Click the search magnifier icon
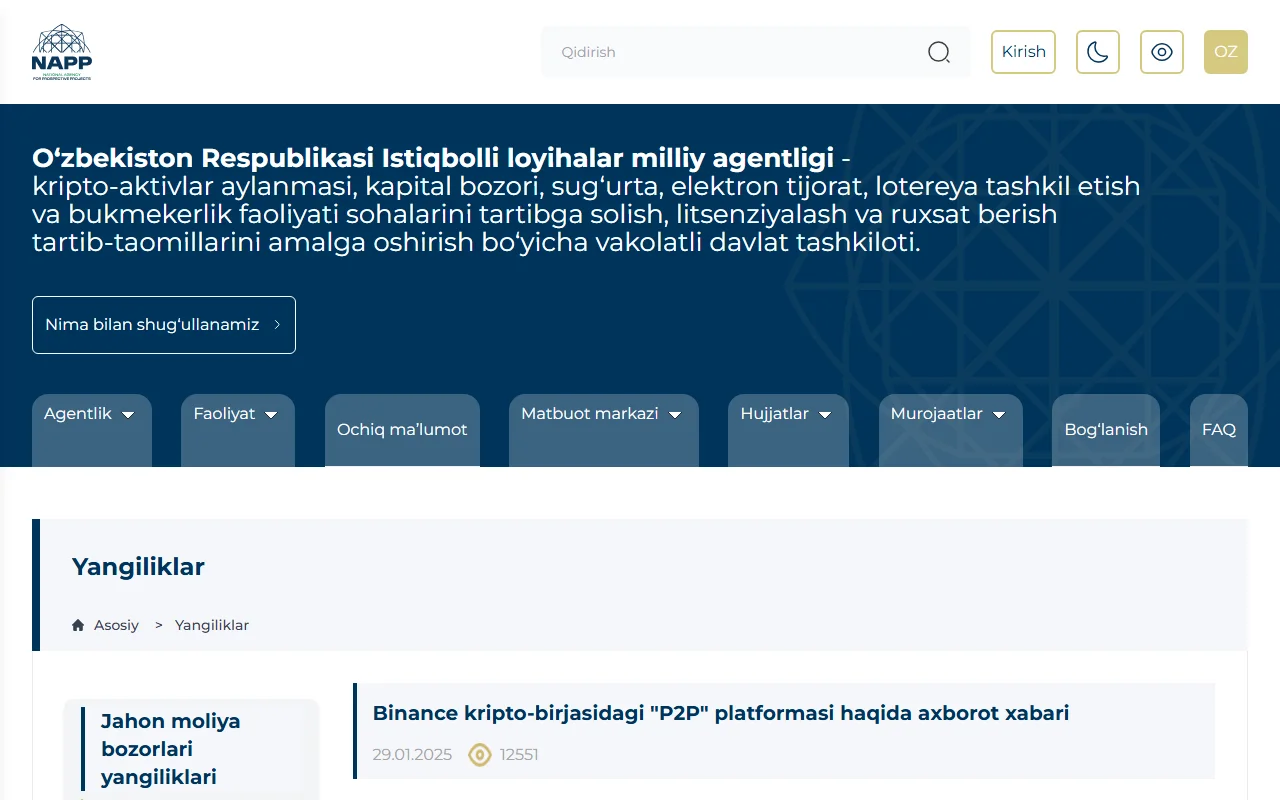1280x800 pixels. click(939, 52)
